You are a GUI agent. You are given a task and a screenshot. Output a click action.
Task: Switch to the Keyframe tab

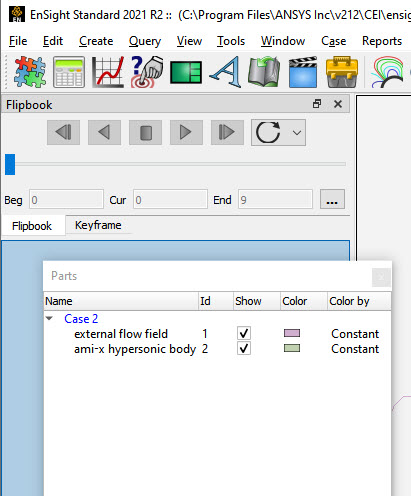click(98, 225)
